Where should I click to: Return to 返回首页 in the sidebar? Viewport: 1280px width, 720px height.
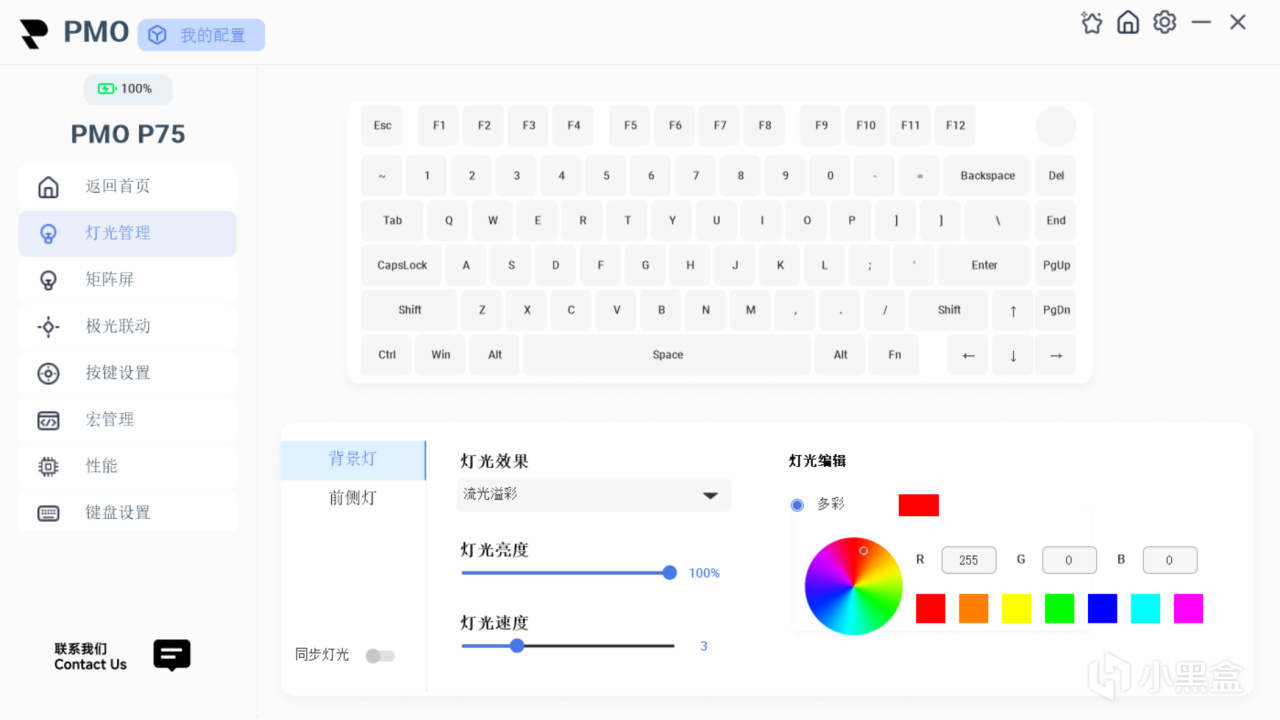(128, 187)
